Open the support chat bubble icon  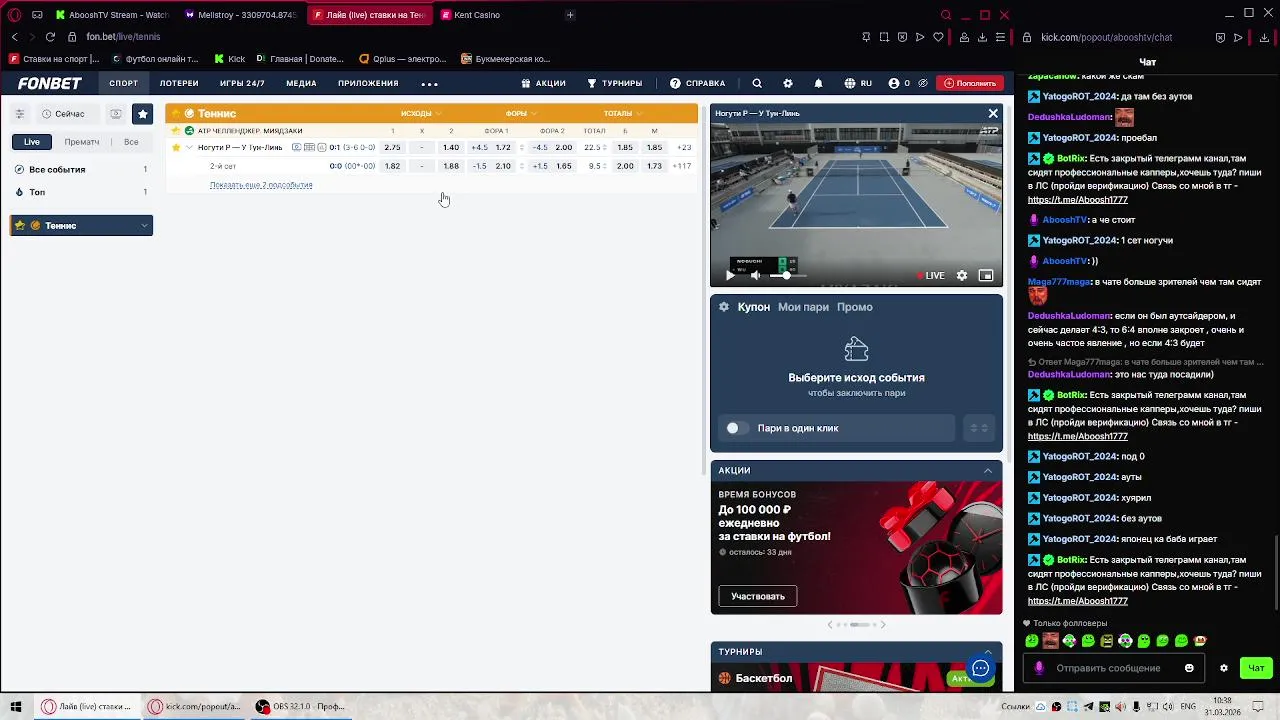coord(981,669)
